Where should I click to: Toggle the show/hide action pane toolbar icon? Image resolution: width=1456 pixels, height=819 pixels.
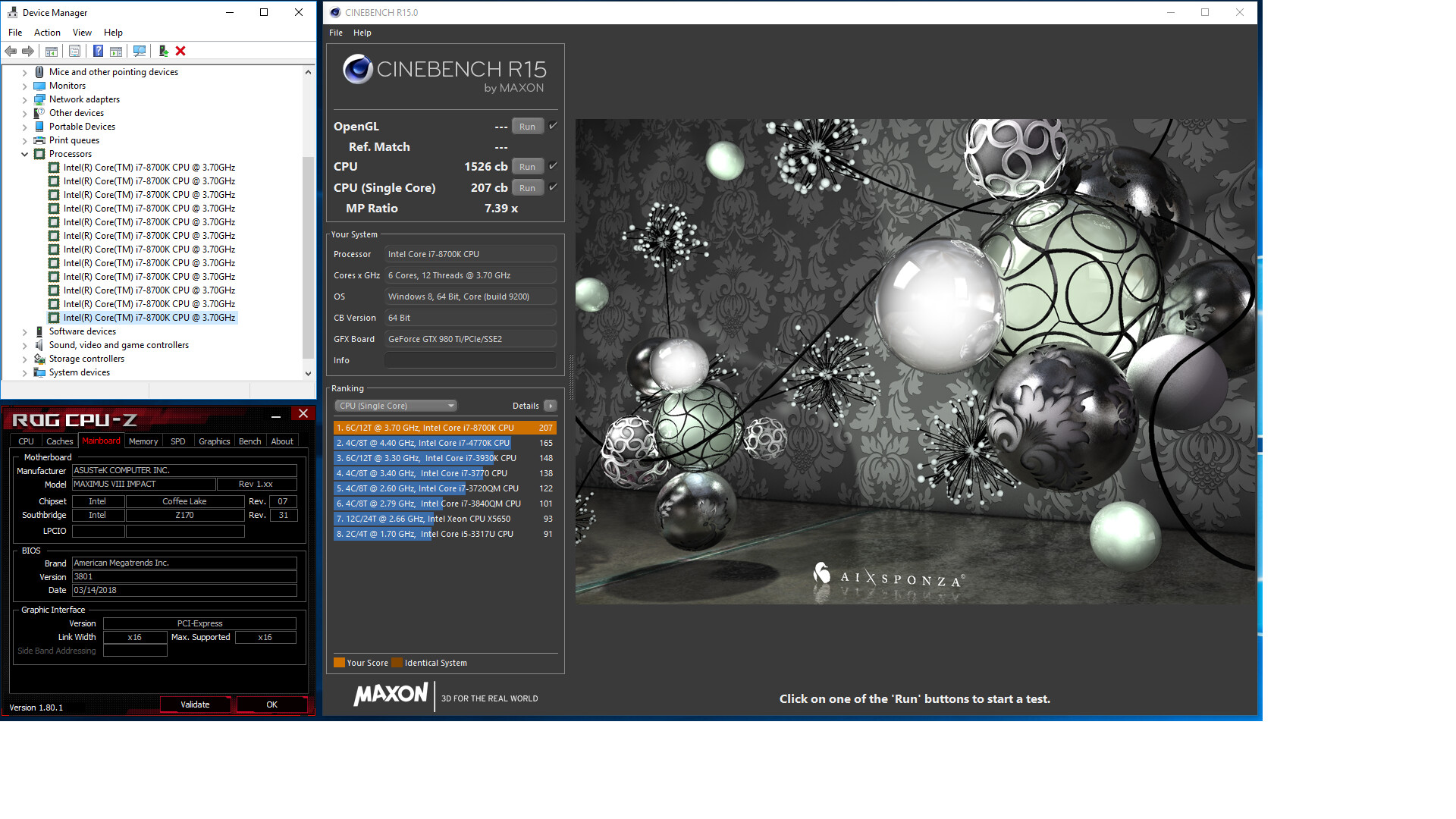click(116, 51)
